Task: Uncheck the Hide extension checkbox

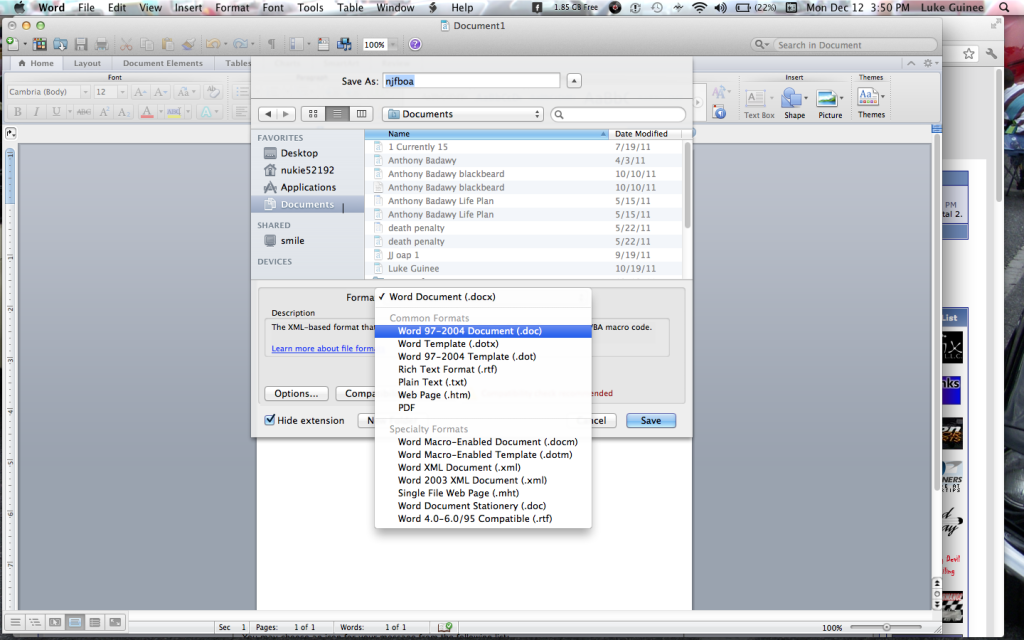Action: 270,420
